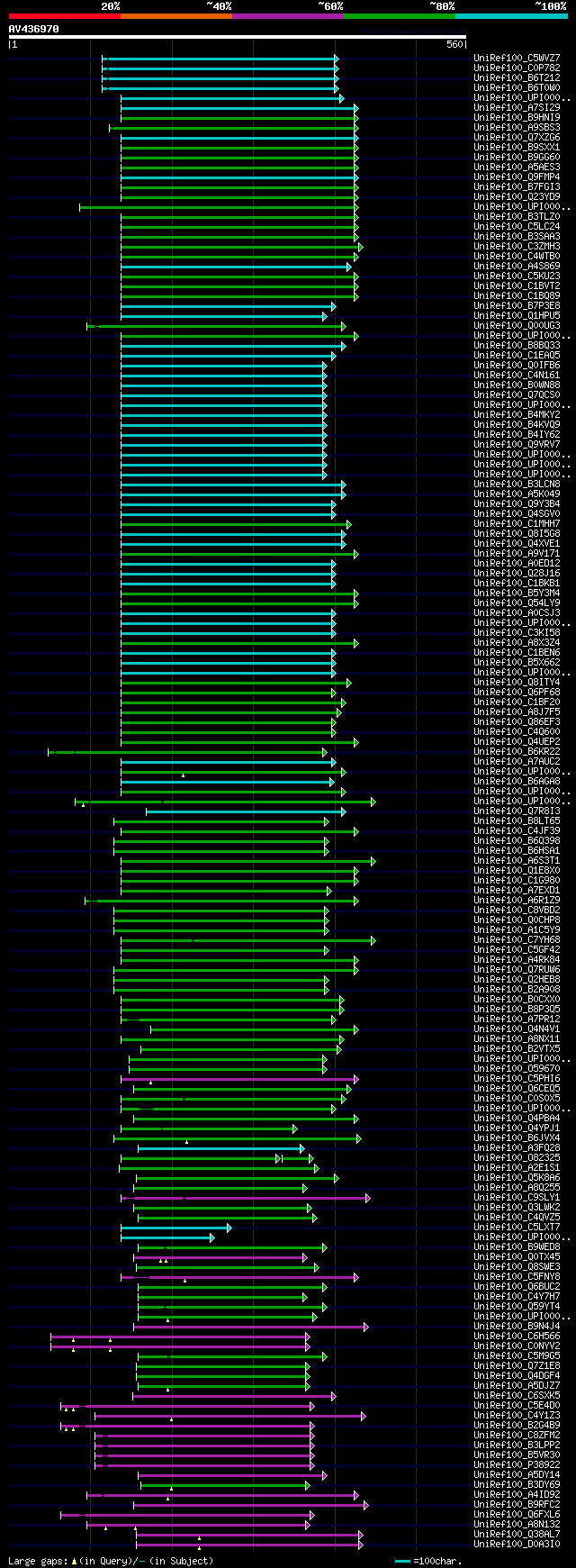
Task: Click hit label UniRef100_B3LCN8
Action: (x=517, y=484)
